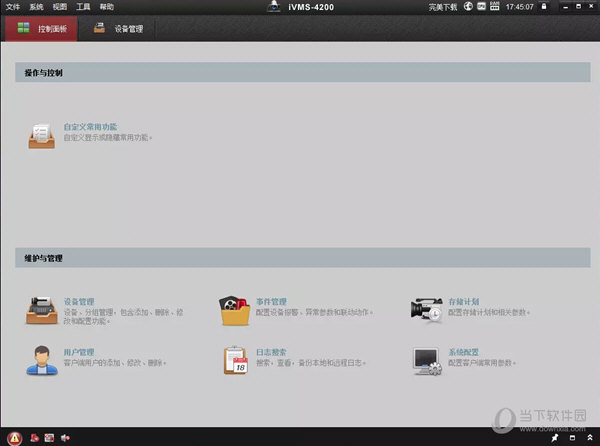Click the pin icon in bottom bar
This screenshot has width=600, height=446.
tap(554, 438)
